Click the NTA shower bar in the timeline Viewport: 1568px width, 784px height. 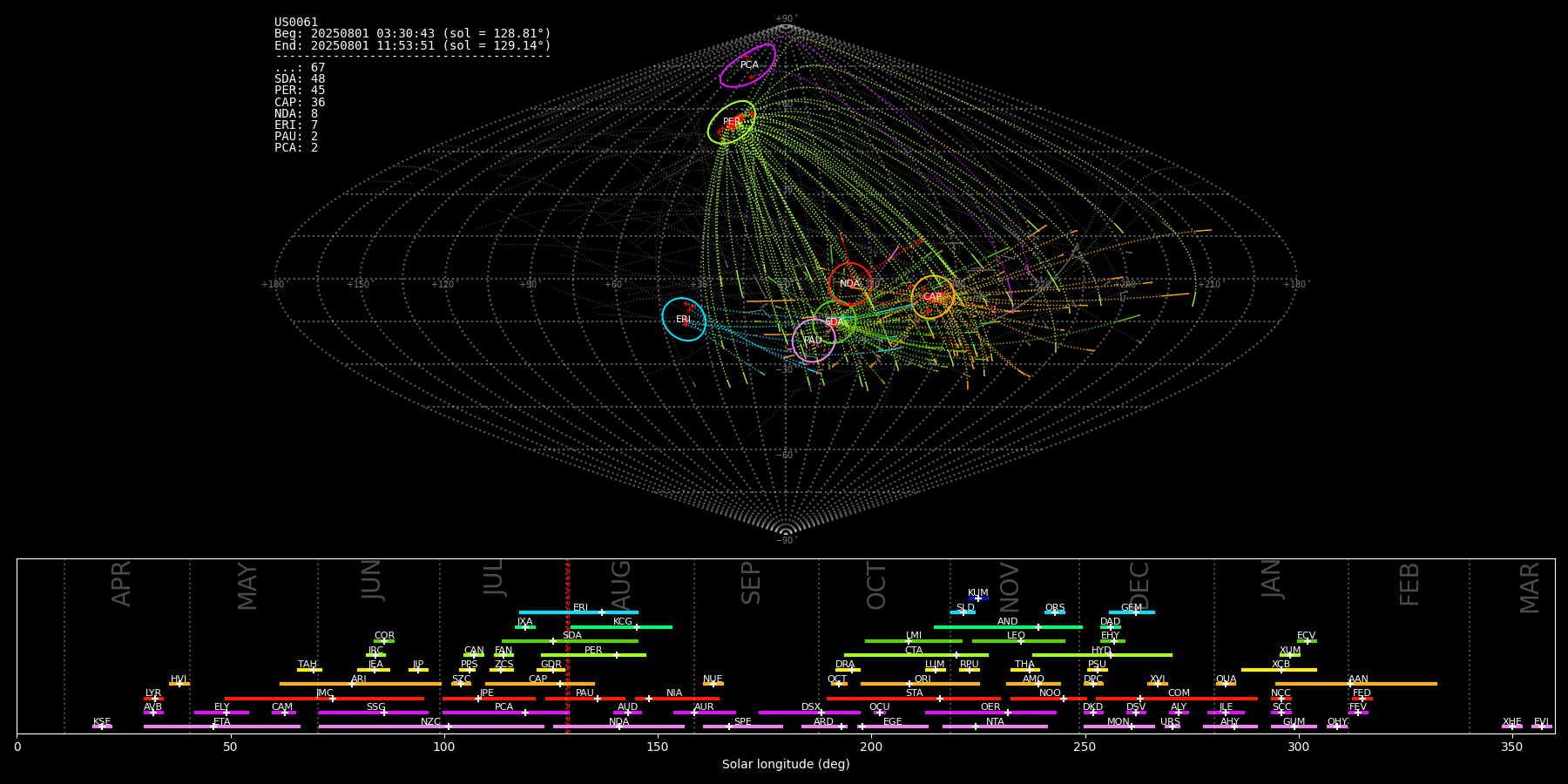(x=995, y=727)
